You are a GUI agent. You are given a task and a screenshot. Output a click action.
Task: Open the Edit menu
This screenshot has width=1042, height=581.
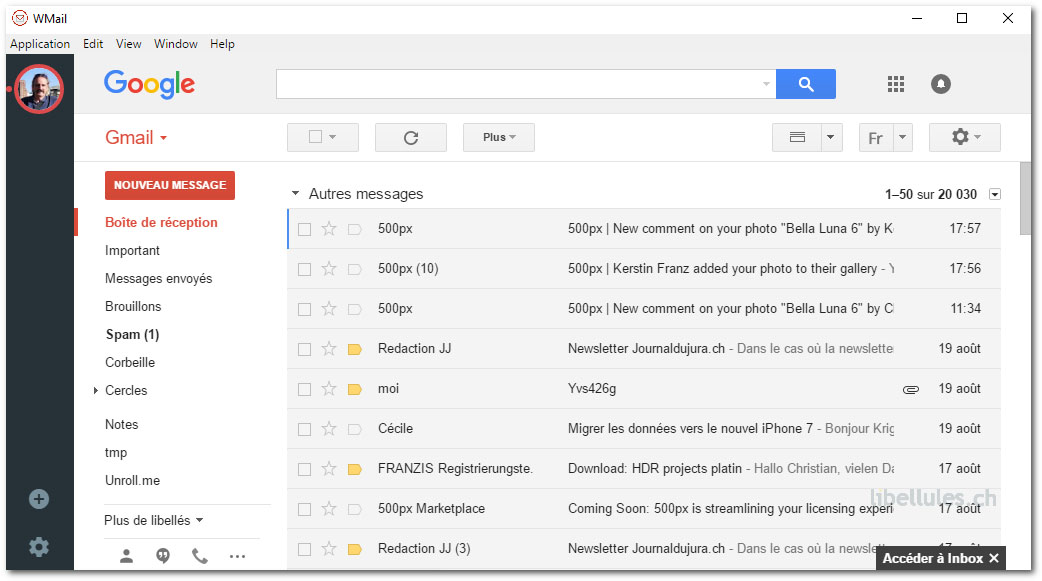(x=92, y=44)
